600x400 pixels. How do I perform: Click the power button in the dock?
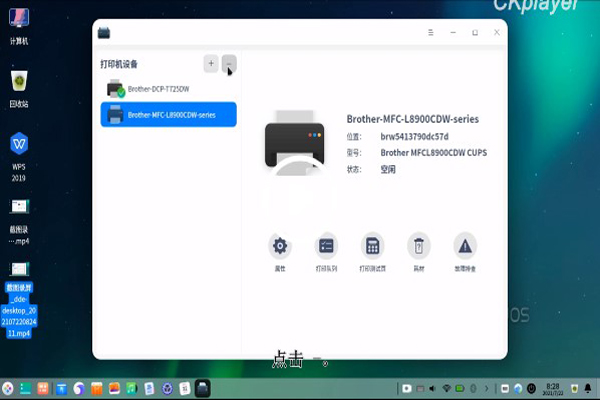click(532, 389)
